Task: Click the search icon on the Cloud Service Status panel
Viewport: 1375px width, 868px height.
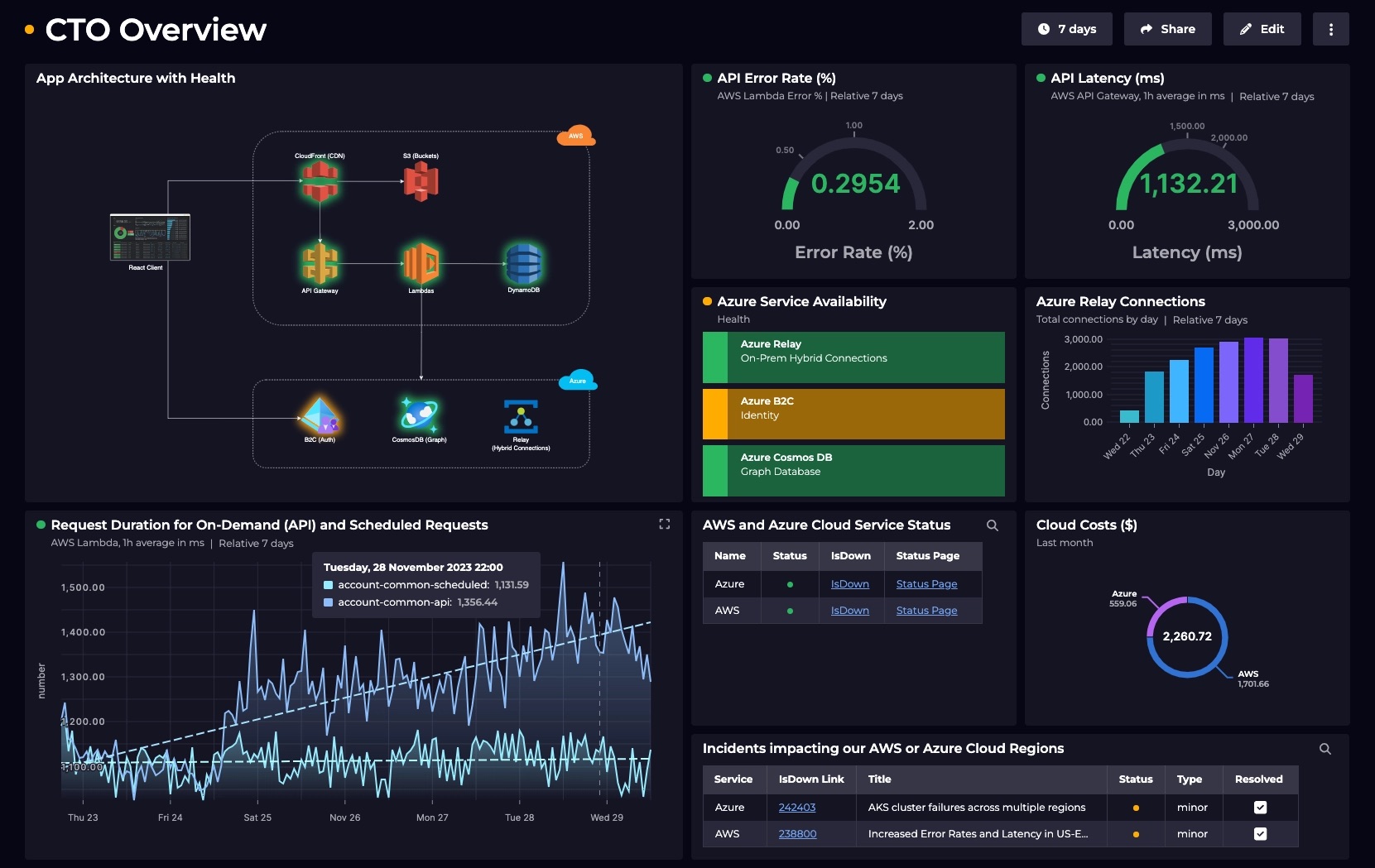Action: coord(993,525)
